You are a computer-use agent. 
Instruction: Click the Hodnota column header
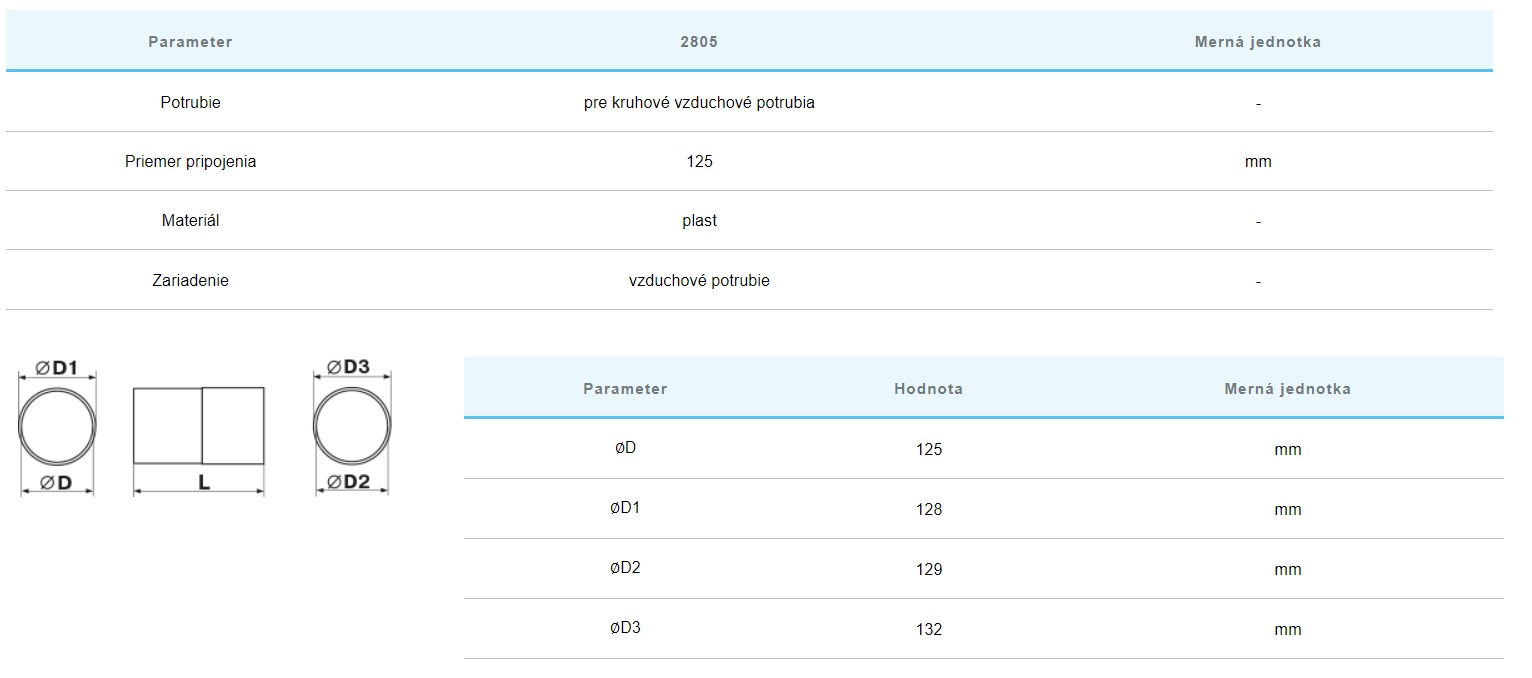(928, 389)
